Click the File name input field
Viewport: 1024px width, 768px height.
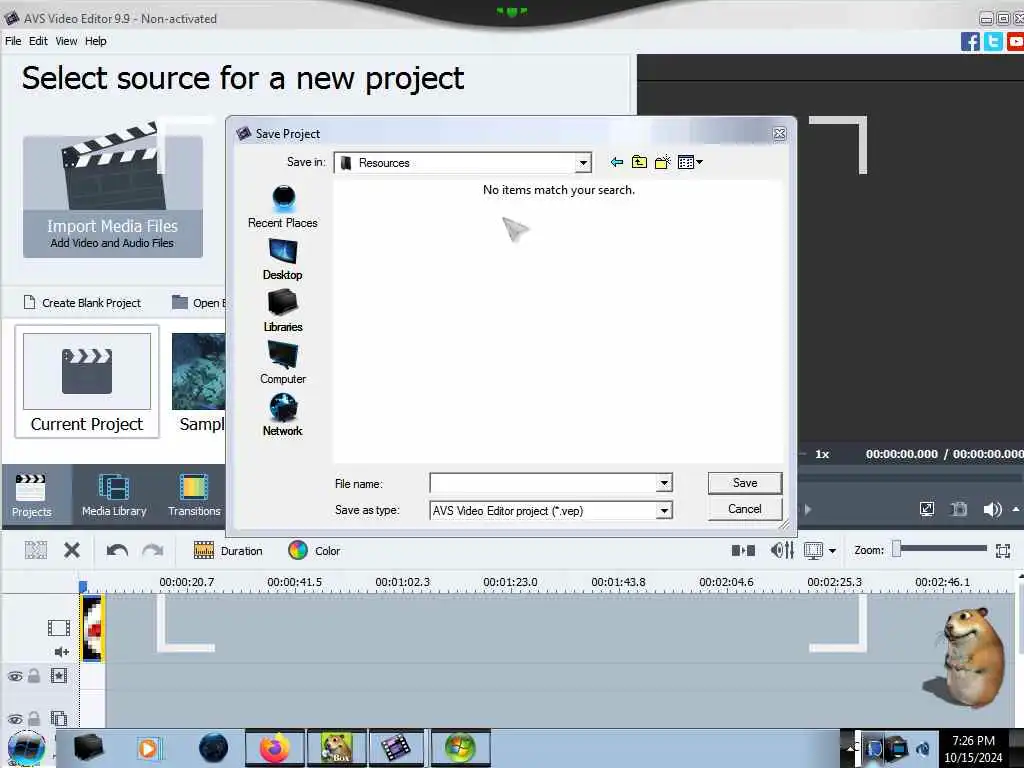(x=543, y=483)
